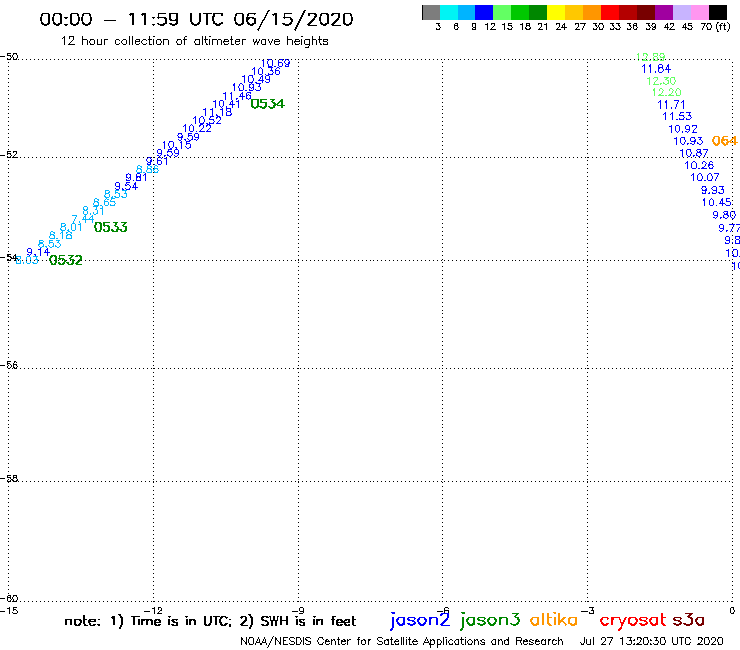This screenshot has height=650, width=740.
Task: Click the subtitle about 12 hour collection
Action: tap(194, 41)
